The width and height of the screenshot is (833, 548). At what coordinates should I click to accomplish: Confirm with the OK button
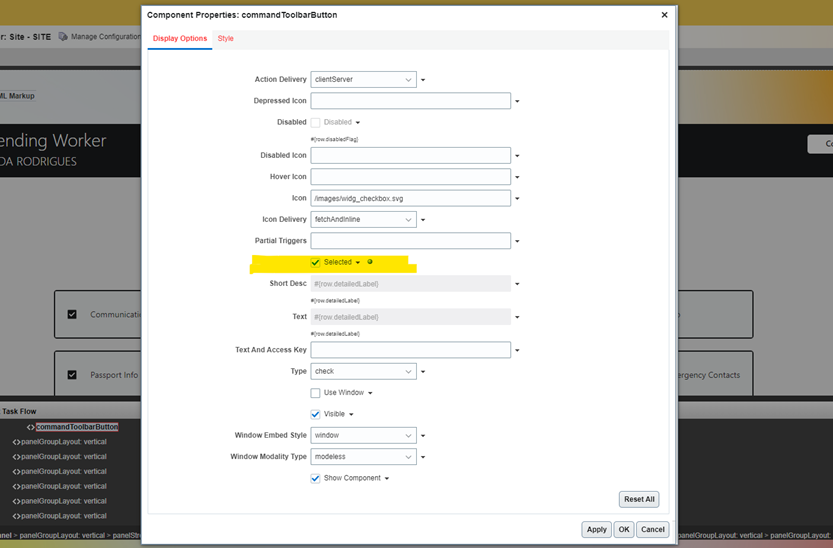click(x=624, y=529)
